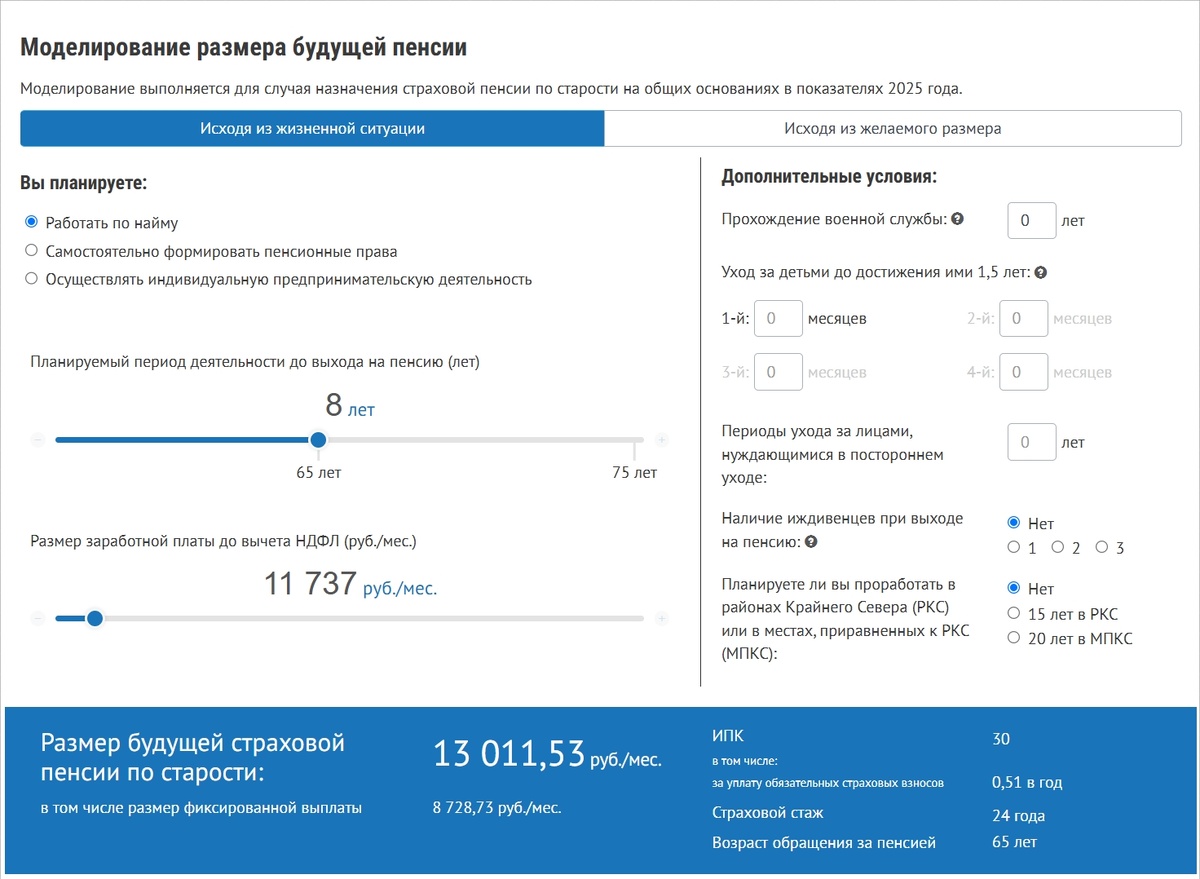Select 'Работать по найму' option
Viewport: 1200px width, 879px height.
tap(31, 222)
